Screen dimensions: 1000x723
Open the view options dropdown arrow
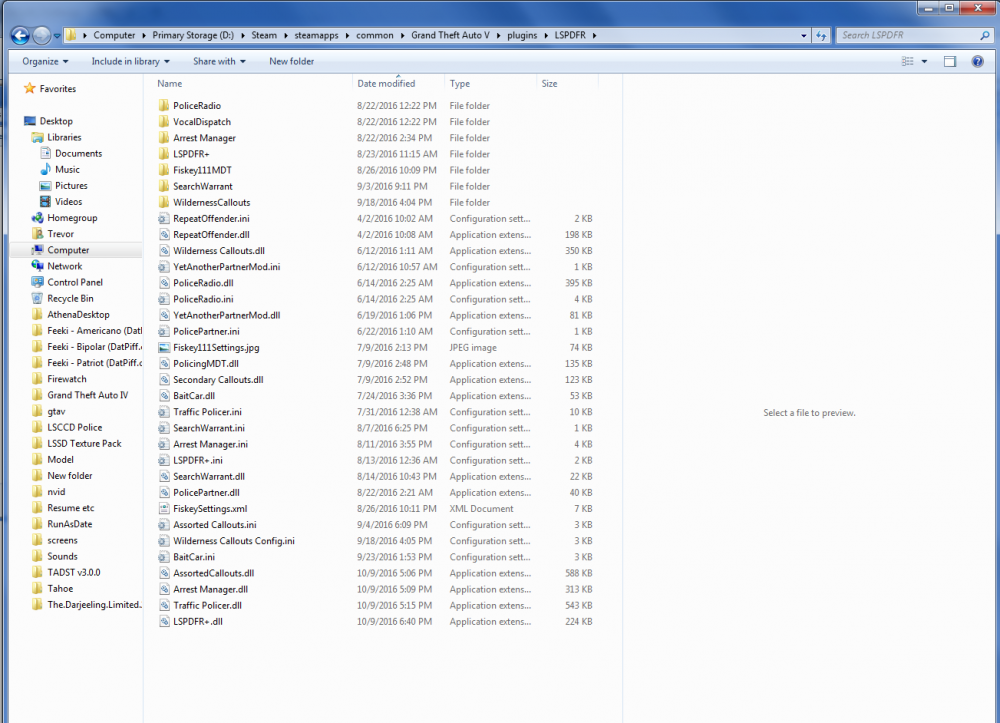pyautogui.click(x=924, y=62)
